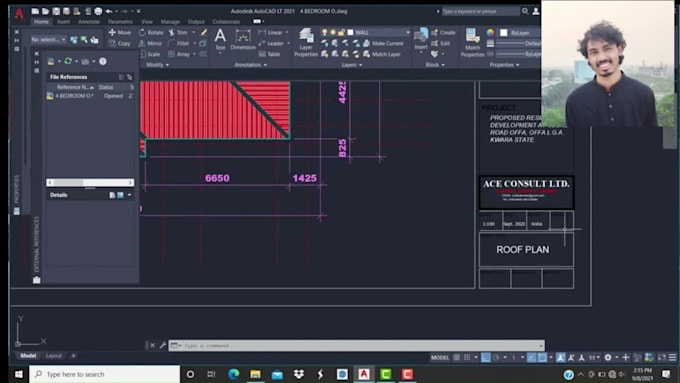Screen dimensions: 680x383
Task: Open the Details panel dropdown arrow
Action: (129, 195)
